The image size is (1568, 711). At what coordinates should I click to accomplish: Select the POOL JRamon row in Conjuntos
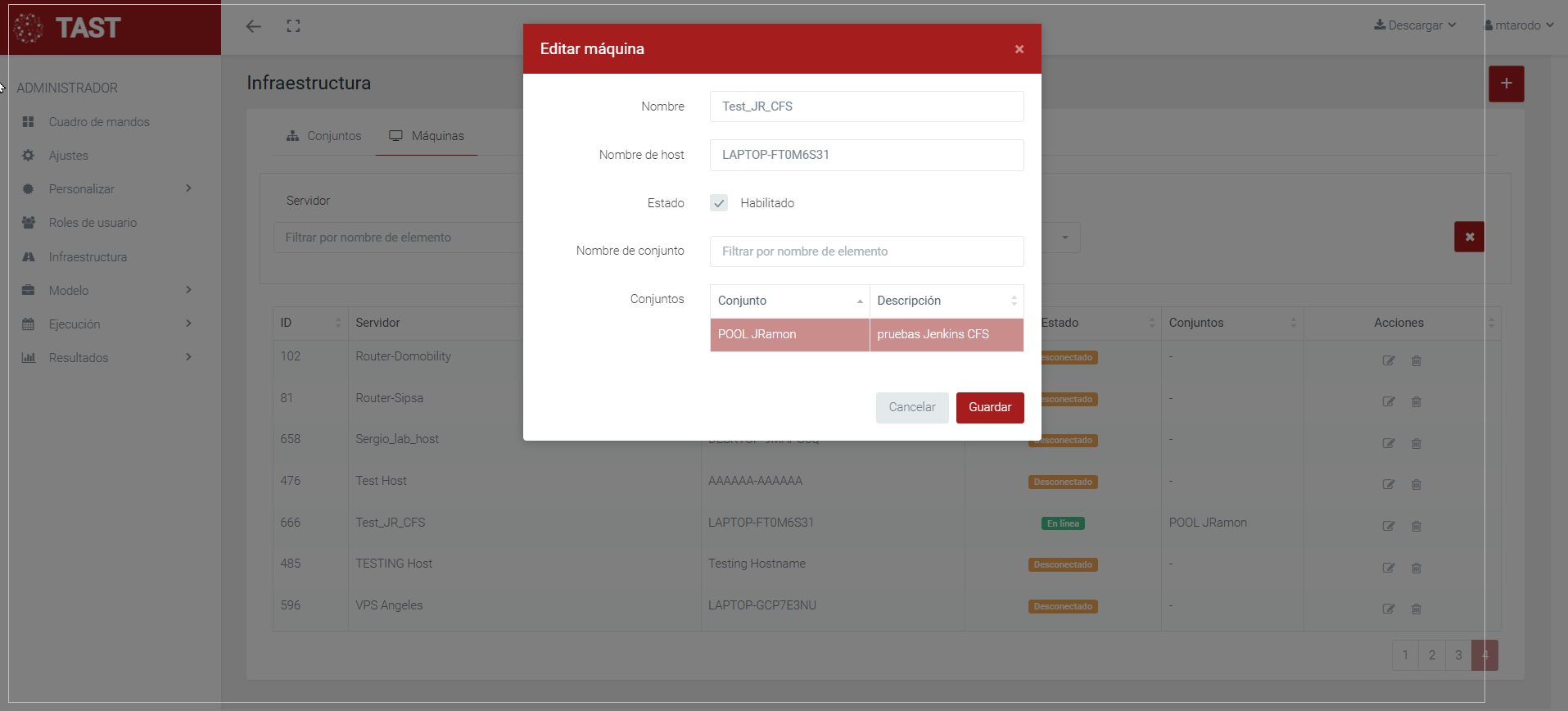coord(789,334)
